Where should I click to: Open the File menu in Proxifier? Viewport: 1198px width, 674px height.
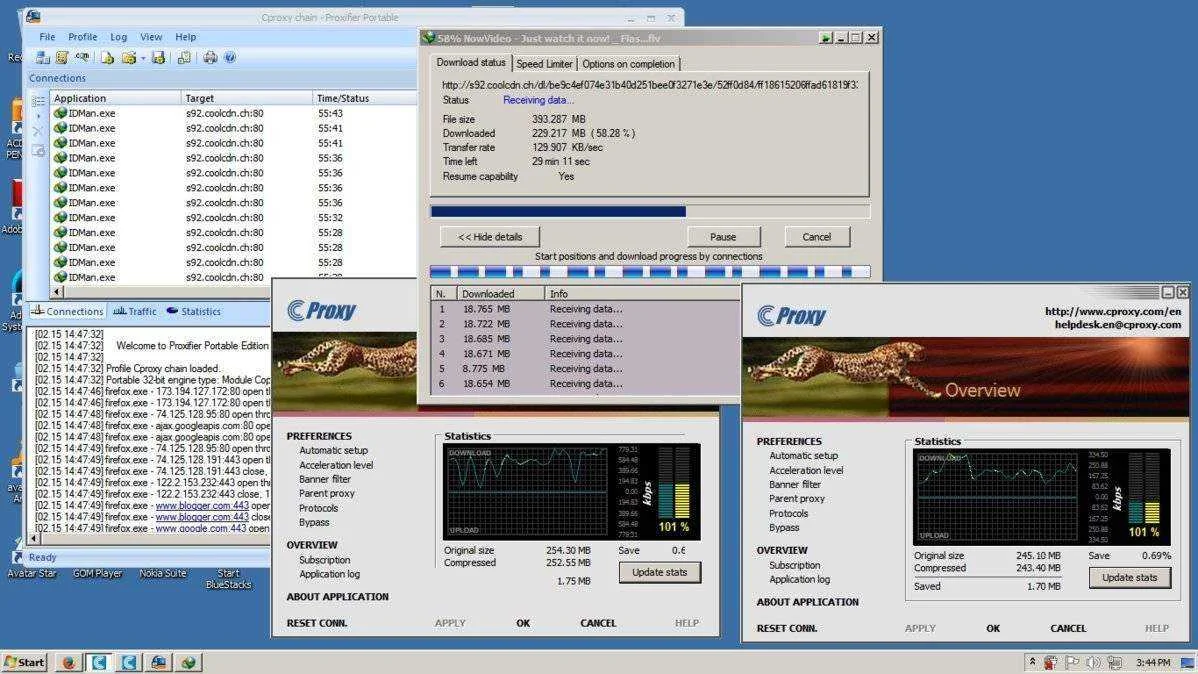[x=47, y=37]
